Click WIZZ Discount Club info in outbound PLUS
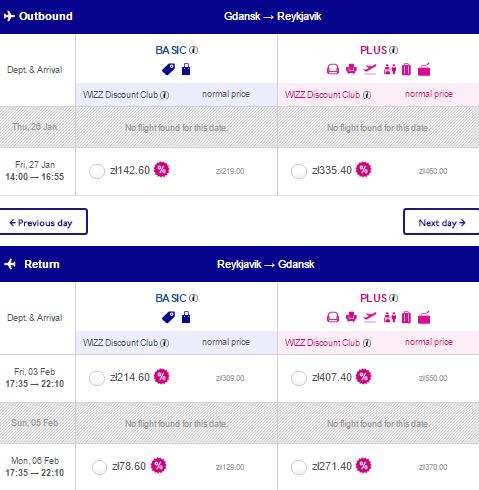Image resolution: width=479 pixels, height=490 pixels. coord(367,95)
